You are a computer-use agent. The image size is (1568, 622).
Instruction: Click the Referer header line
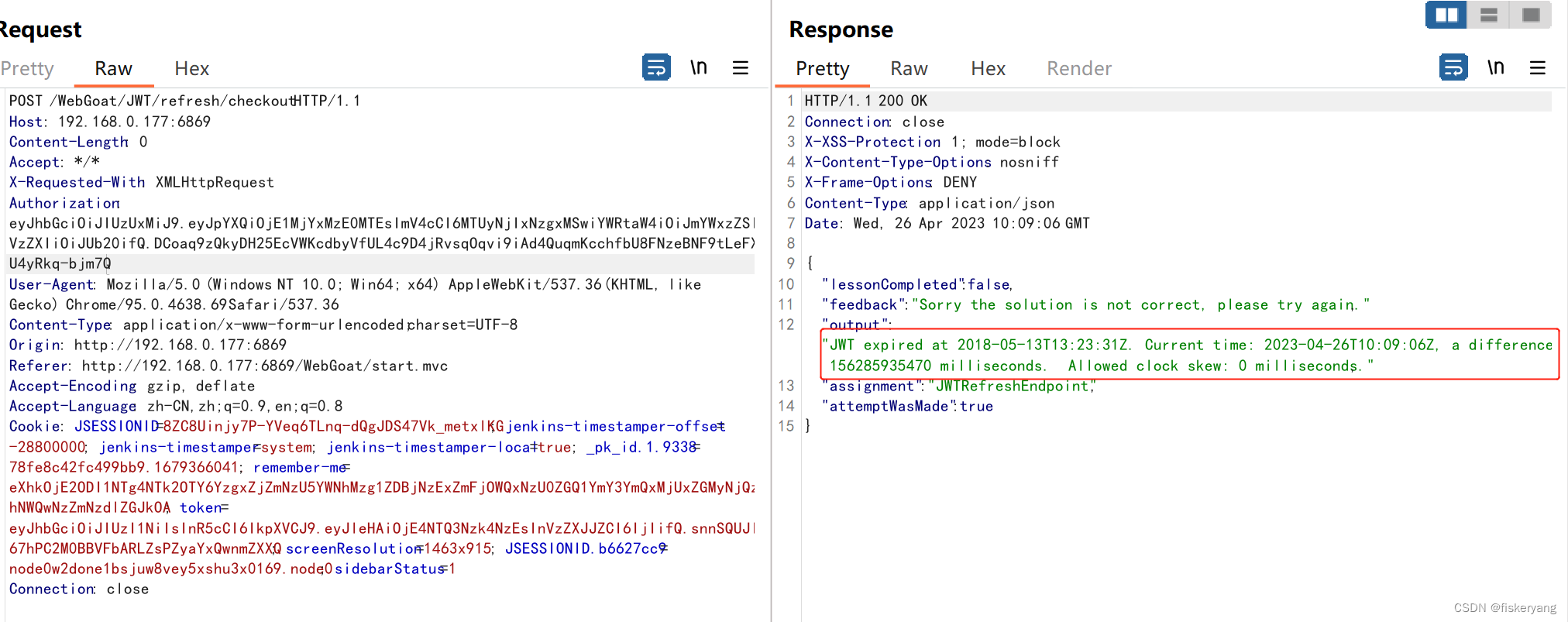[229, 366]
